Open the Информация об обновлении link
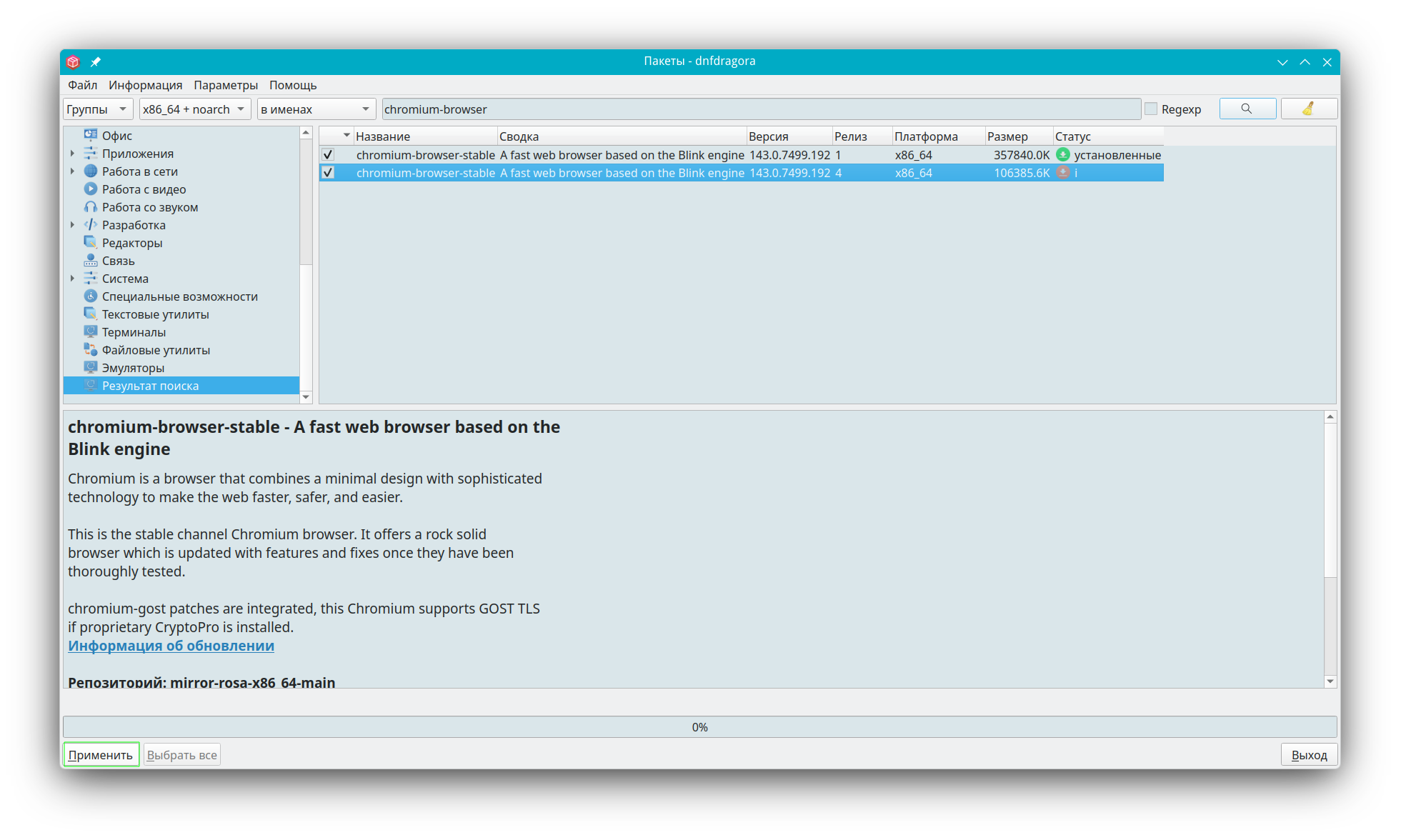Image resolution: width=1401 pixels, height=840 pixels. click(171, 646)
